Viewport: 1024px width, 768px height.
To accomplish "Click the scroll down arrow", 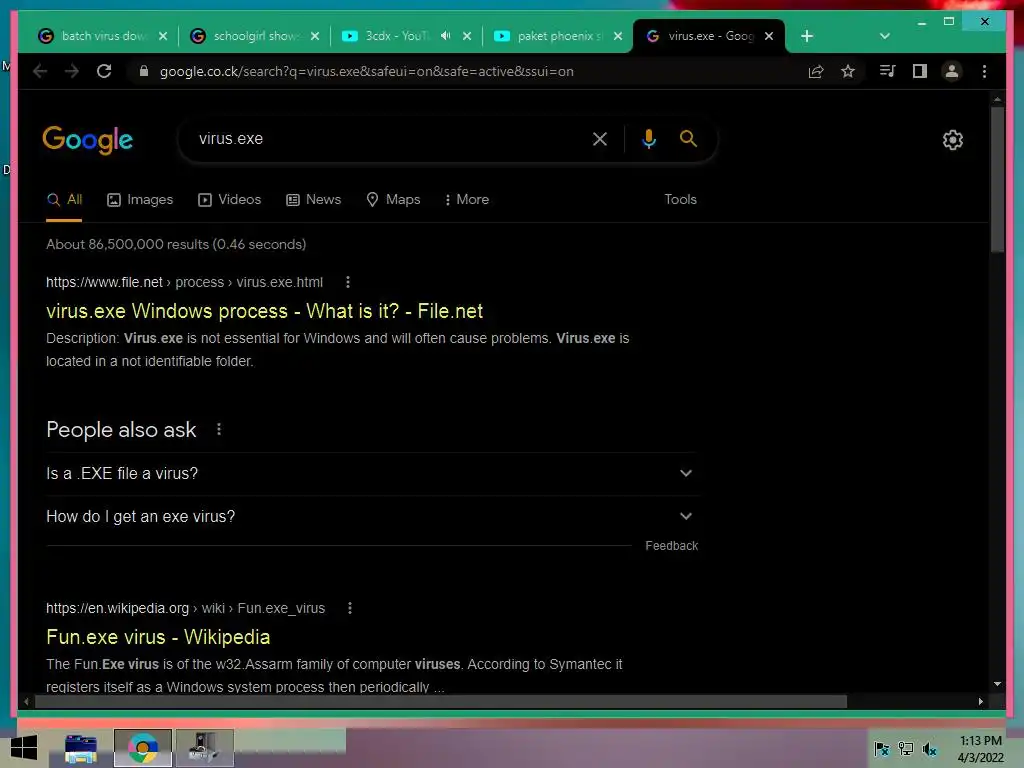I will (x=997, y=684).
